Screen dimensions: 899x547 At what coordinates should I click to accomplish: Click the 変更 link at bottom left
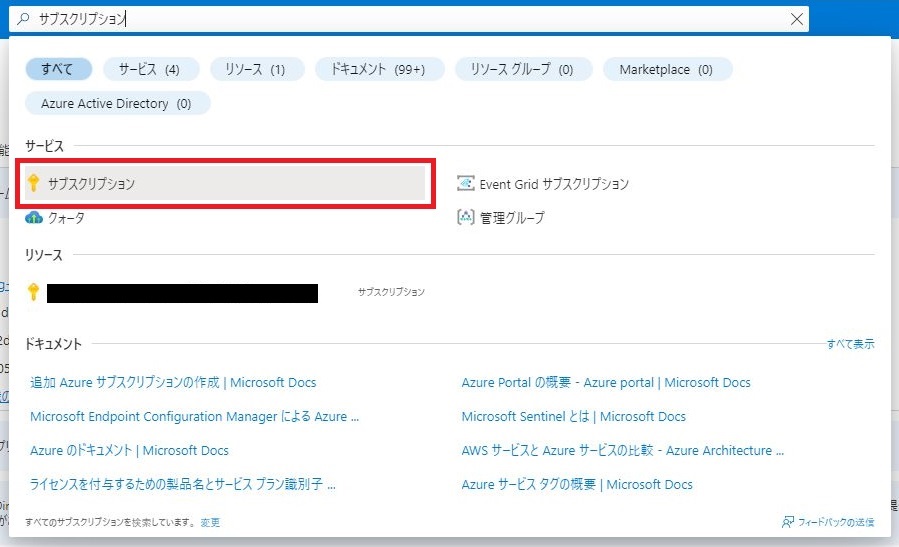pos(210,522)
